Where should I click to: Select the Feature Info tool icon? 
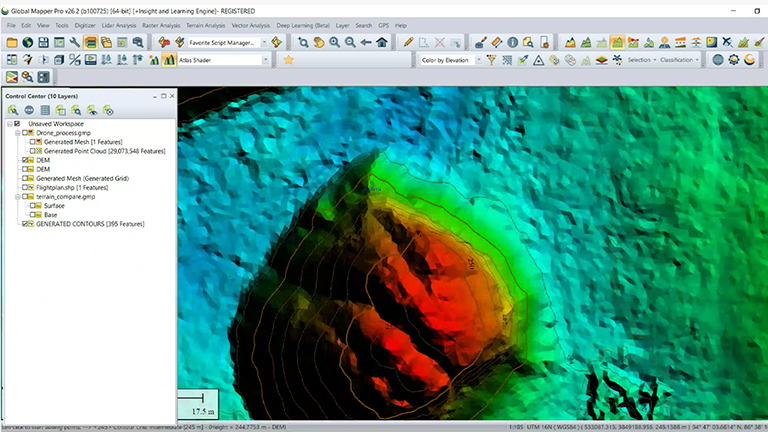(x=512, y=42)
